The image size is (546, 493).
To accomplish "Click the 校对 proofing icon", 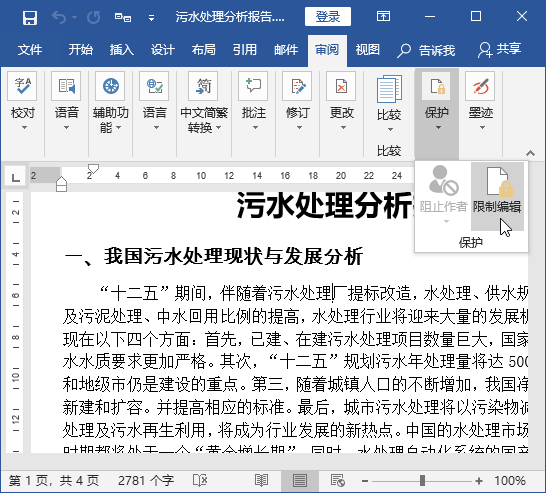I will (22, 86).
